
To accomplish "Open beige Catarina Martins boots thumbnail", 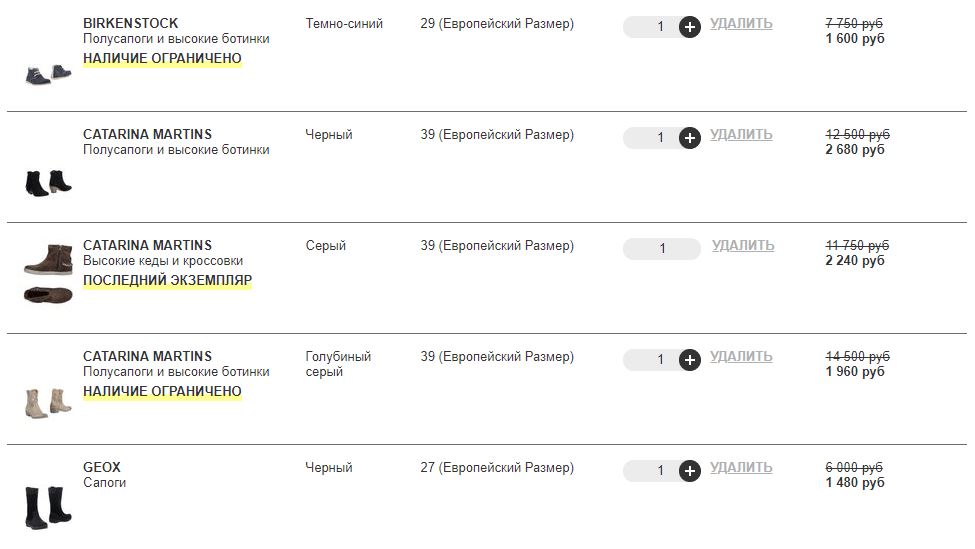I will coord(48,403).
